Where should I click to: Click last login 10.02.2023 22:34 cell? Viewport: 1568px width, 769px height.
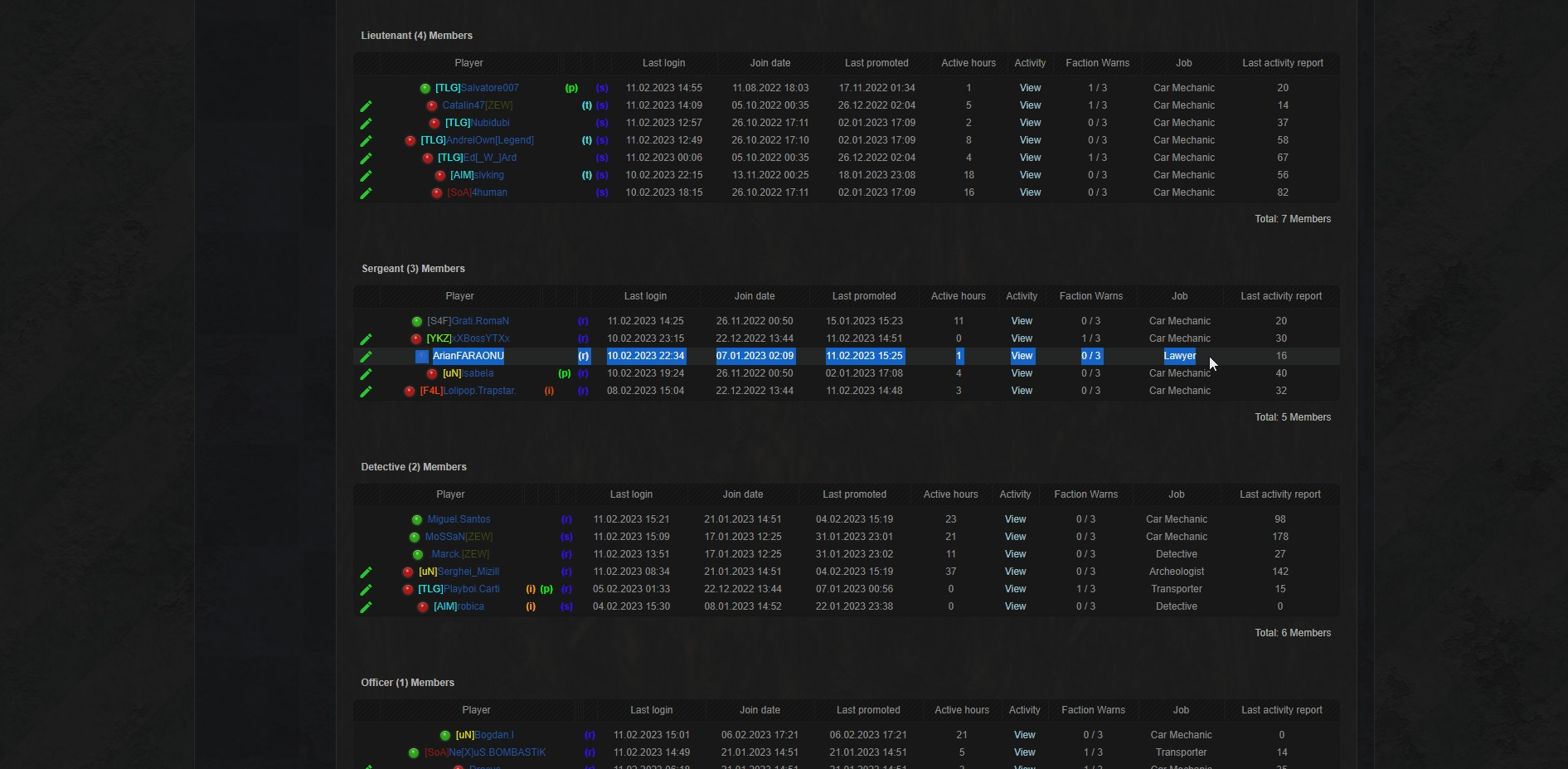click(646, 356)
